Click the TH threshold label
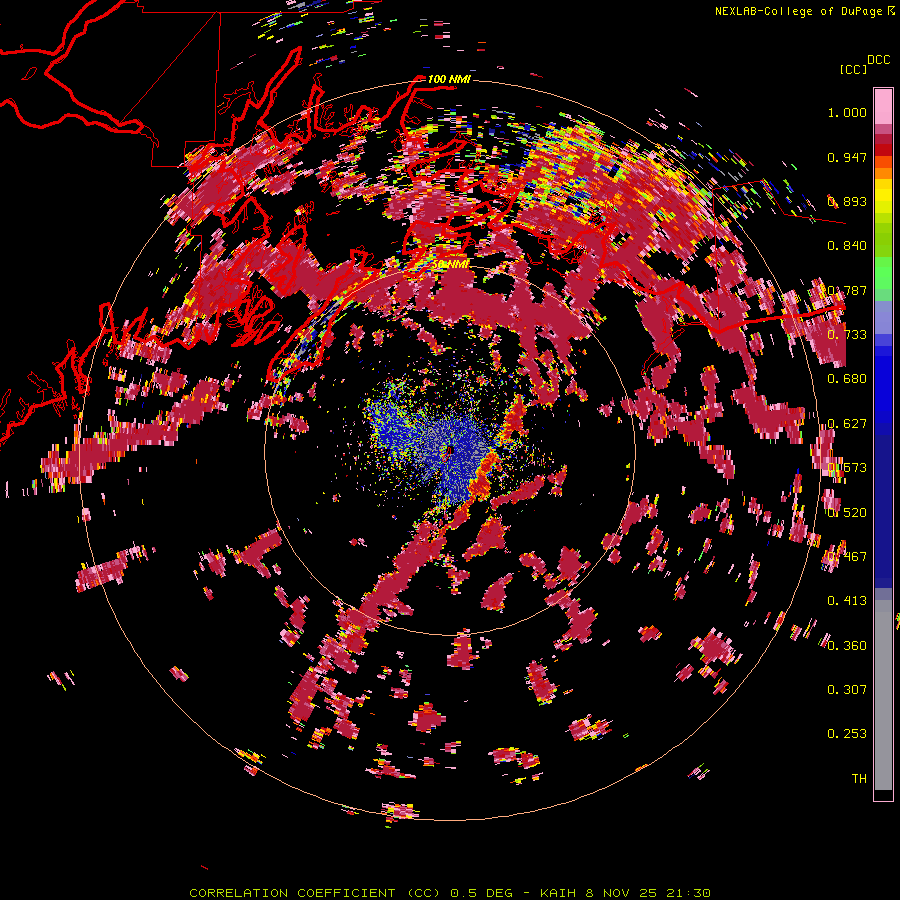The image size is (900, 900). pyautogui.click(x=859, y=779)
